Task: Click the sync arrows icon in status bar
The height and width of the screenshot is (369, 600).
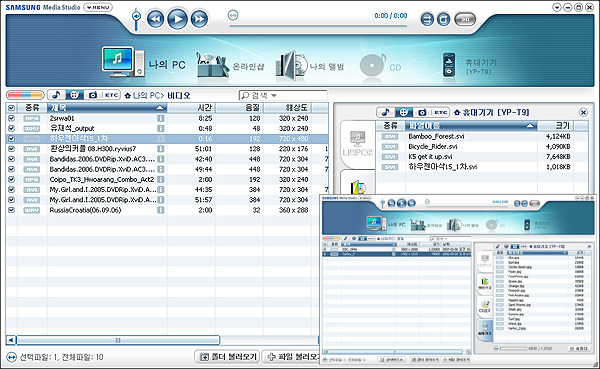Action: point(12,358)
